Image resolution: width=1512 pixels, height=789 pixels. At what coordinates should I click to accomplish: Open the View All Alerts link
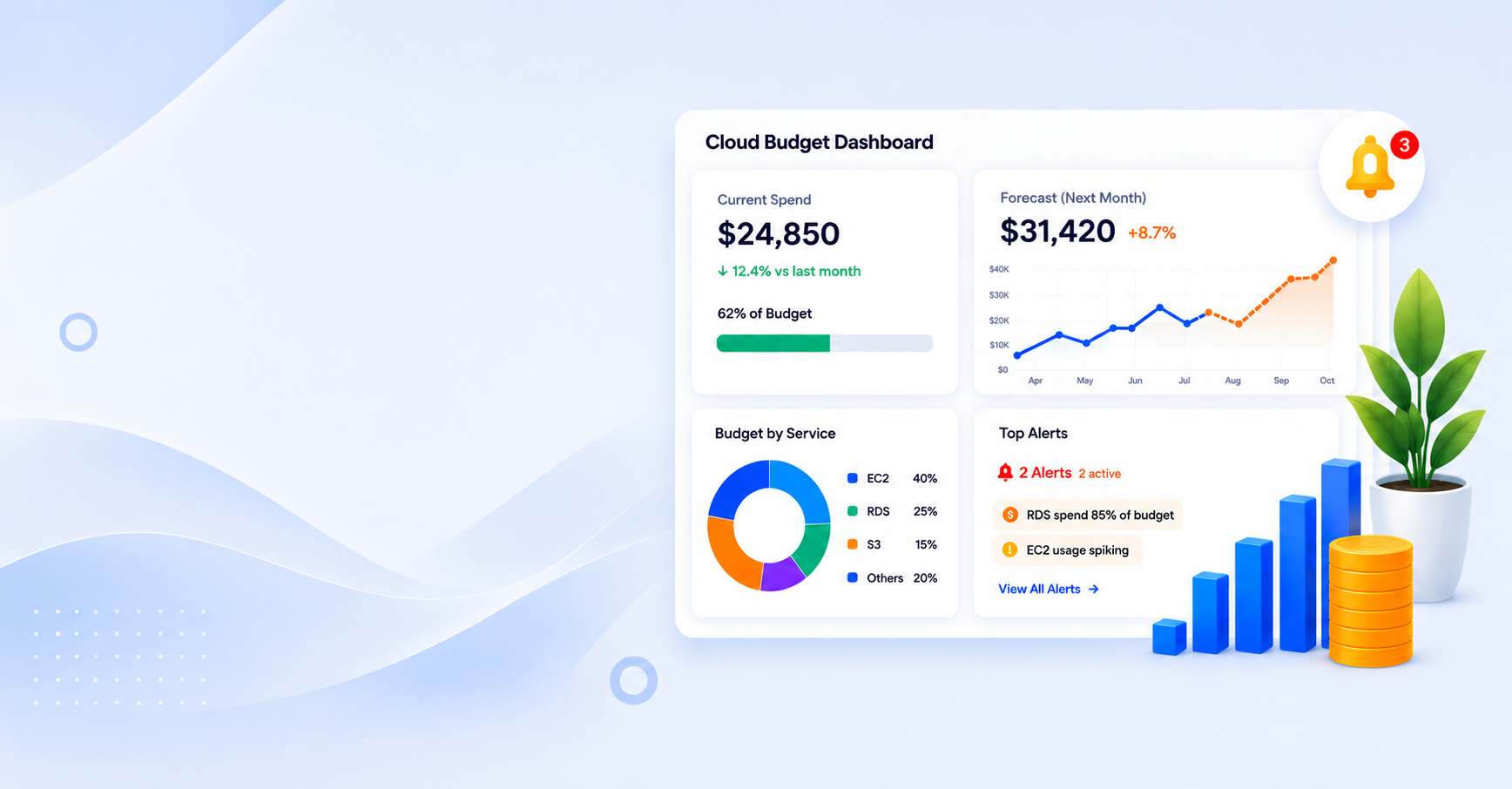tap(1049, 590)
